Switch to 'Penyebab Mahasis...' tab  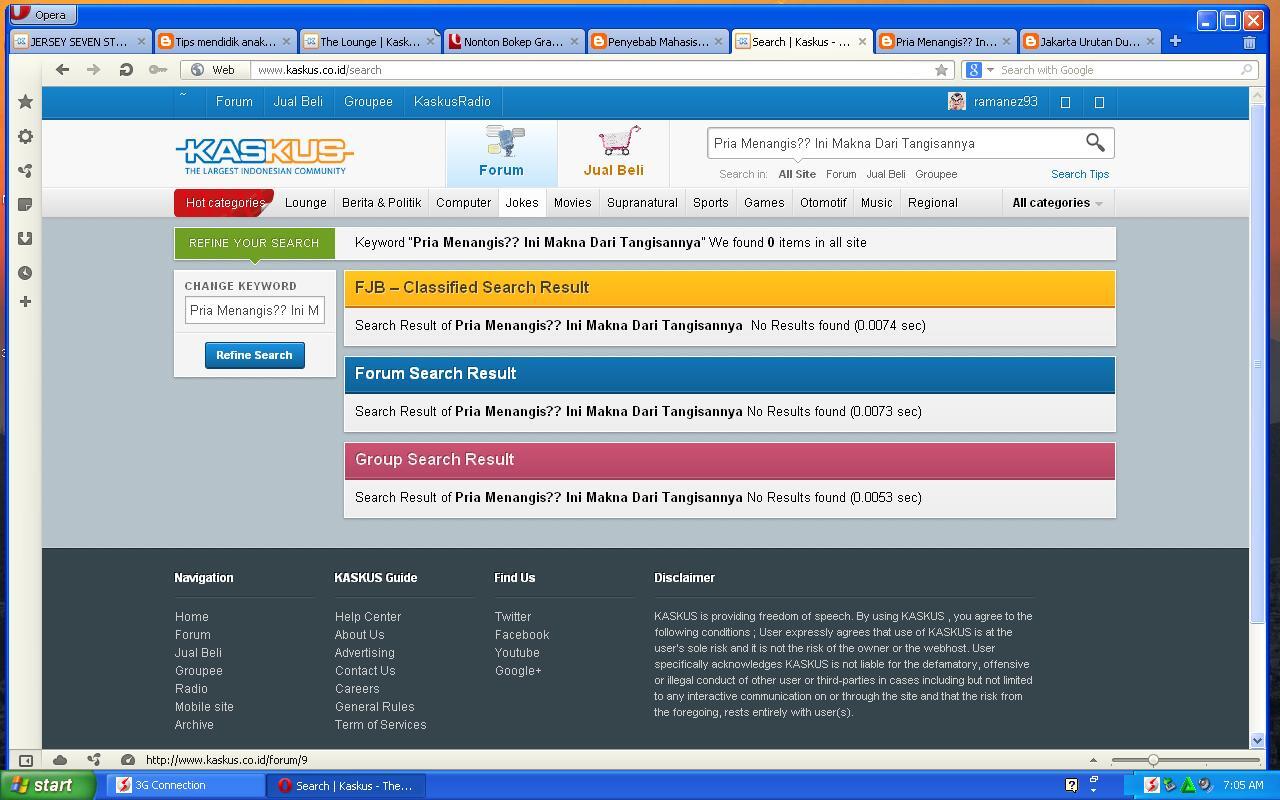pos(657,42)
